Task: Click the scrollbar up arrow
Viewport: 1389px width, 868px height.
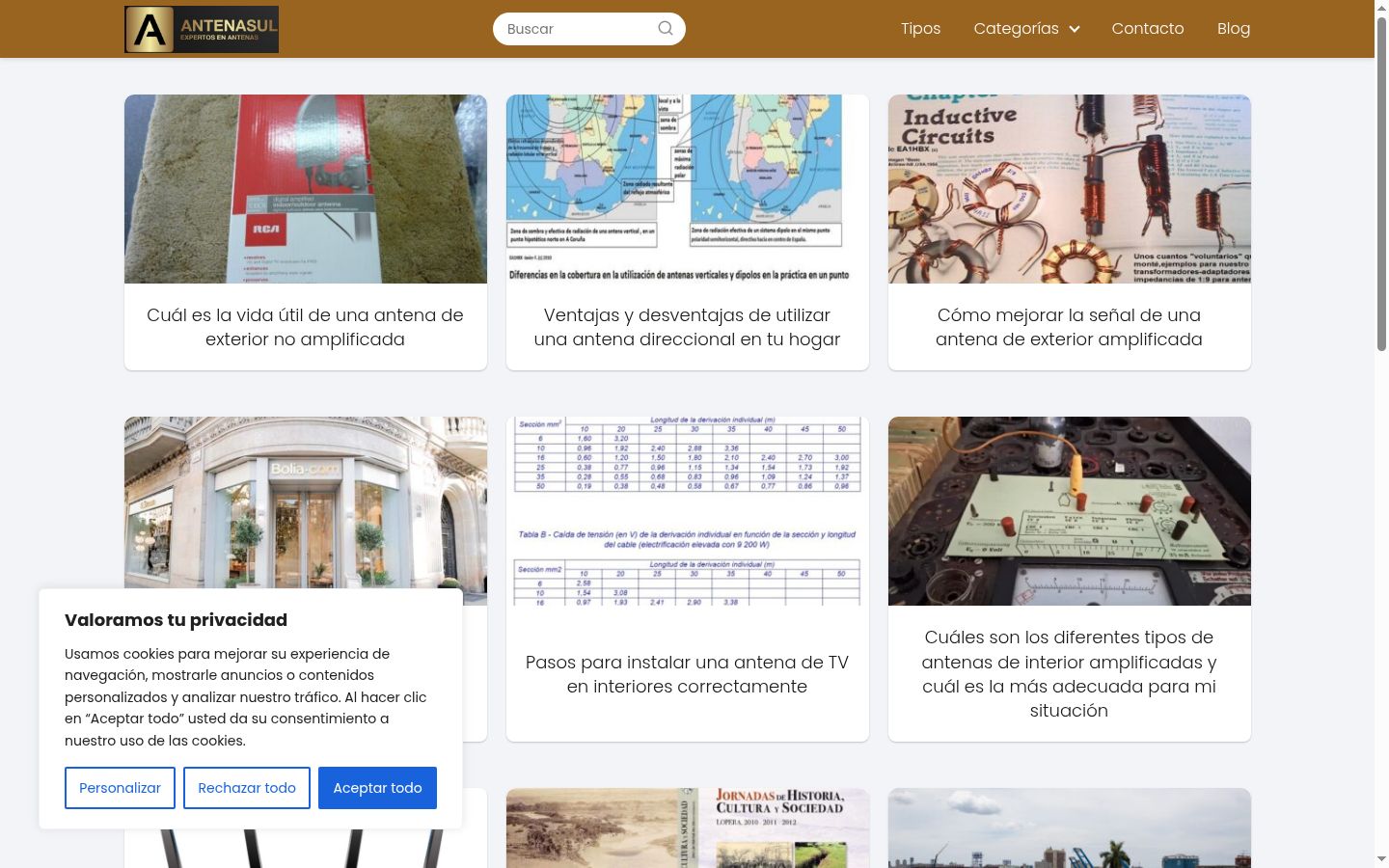Action: pos(1381,8)
